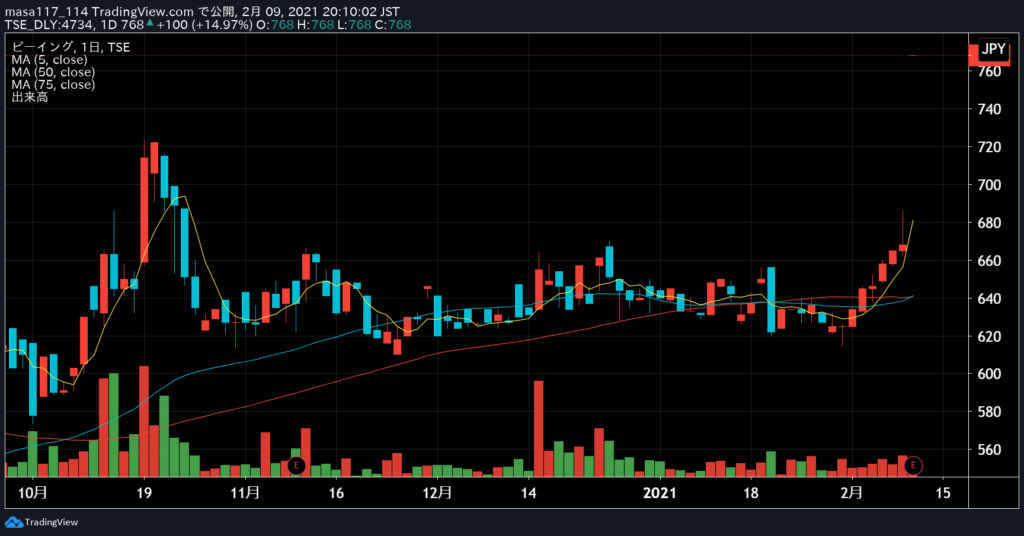Viewport: 1024px width, 536px height.
Task: Click the O:768 open value
Action: pos(275,25)
